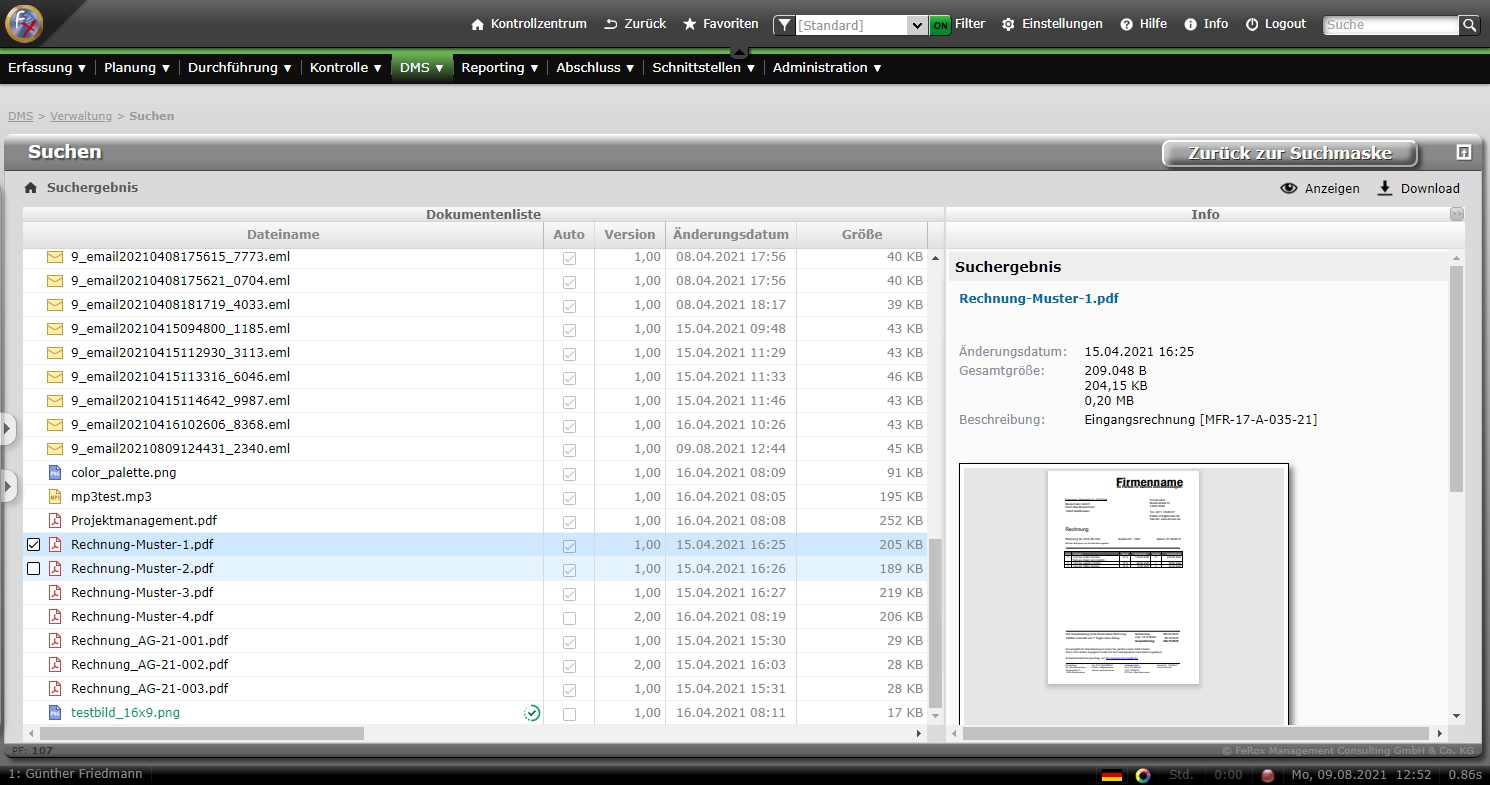
Task: Sort by the Änderungsdatum column header
Action: coord(731,235)
